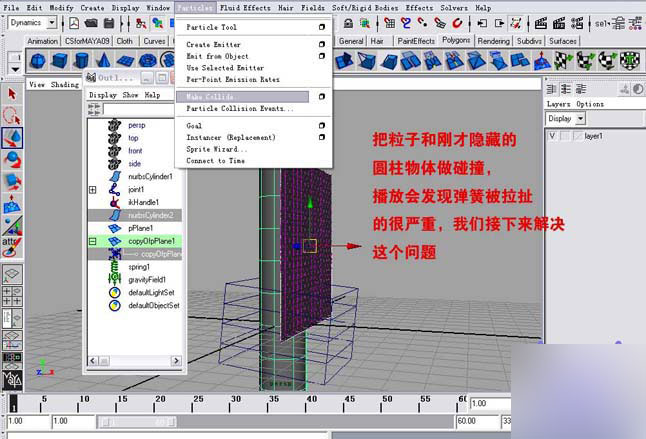Open Particle Tool option box
The width and height of the screenshot is (646, 439).
(322, 27)
